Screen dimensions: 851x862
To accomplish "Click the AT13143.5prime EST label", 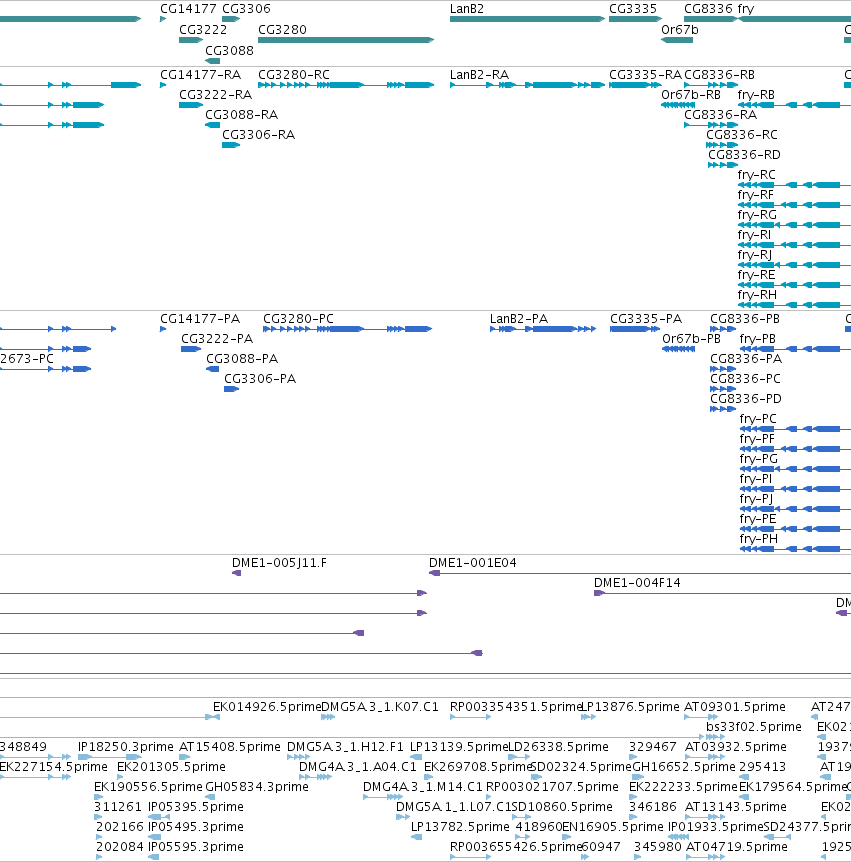I will coord(736,807).
